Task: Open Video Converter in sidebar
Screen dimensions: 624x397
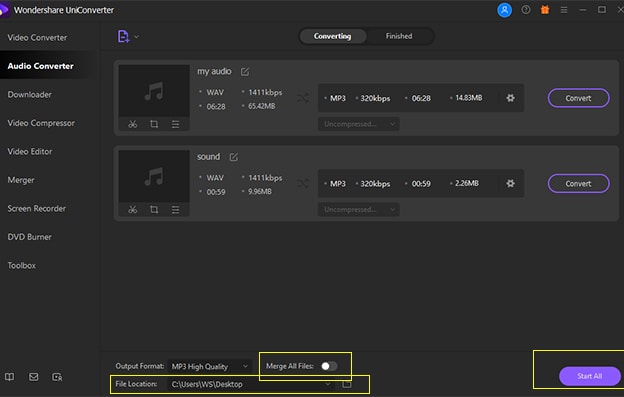Action: click(37, 38)
